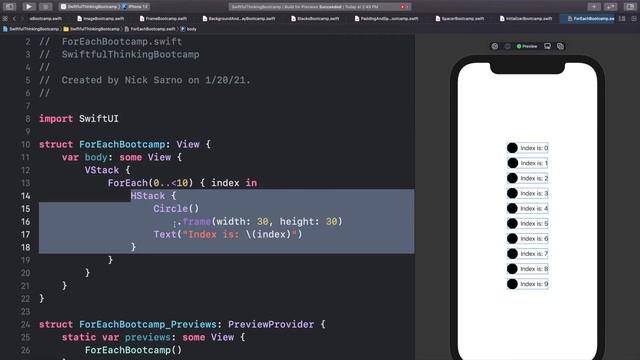Screen dimensions: 640x360
Task: Switch to the BackgroundAnd...ayBootcamp.swift tab
Action: (x=239, y=18)
